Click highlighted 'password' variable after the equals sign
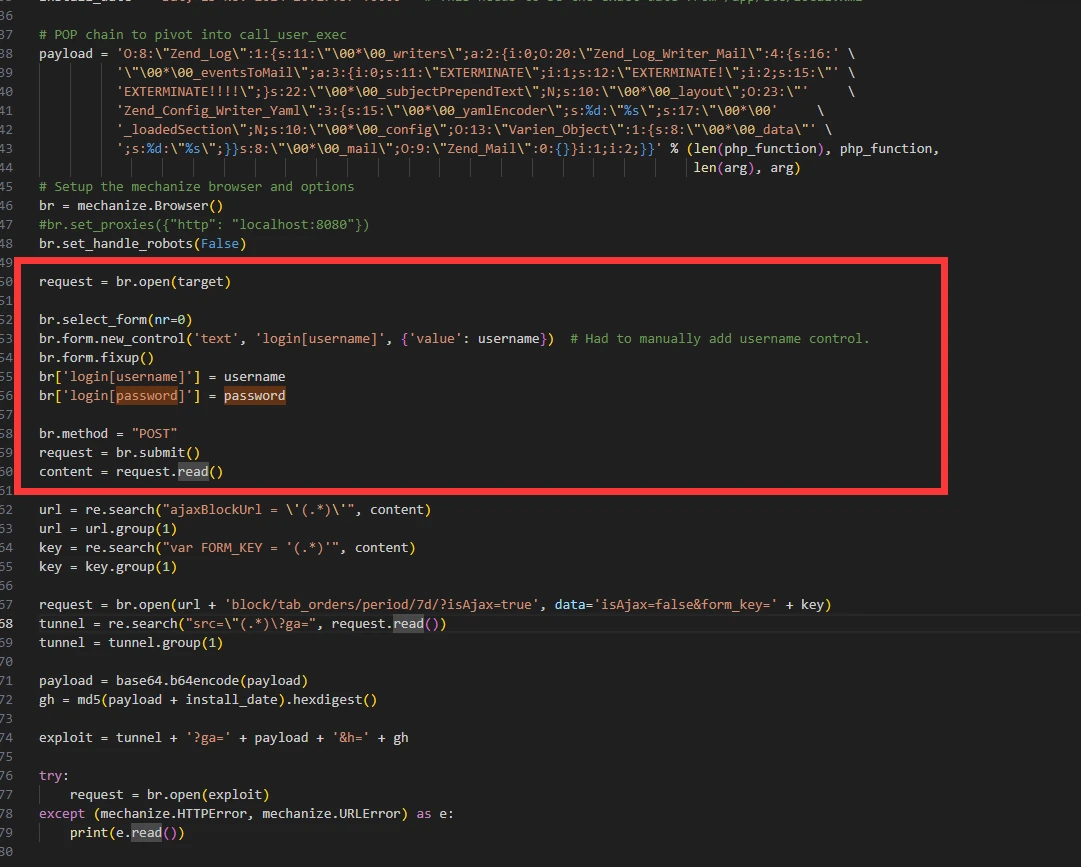Screen dimensions: 1081x867 click(254, 396)
